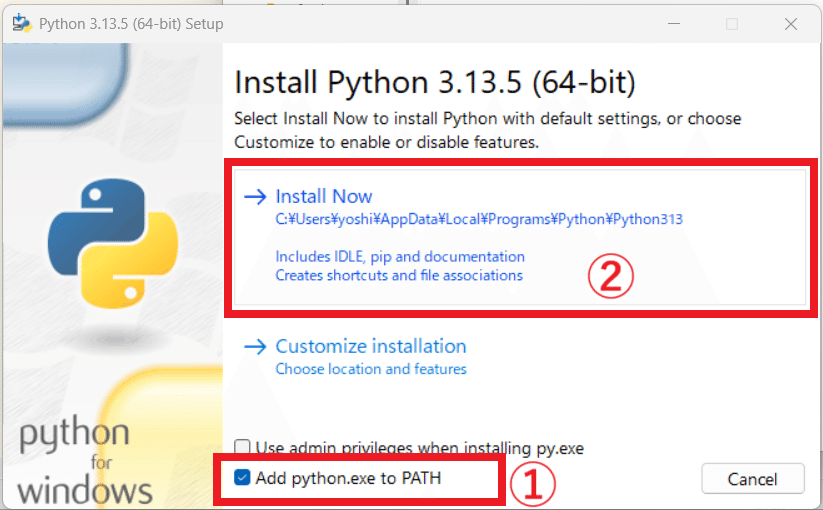The width and height of the screenshot is (823, 510).
Task: Start installation with Install Now
Action: point(324,197)
